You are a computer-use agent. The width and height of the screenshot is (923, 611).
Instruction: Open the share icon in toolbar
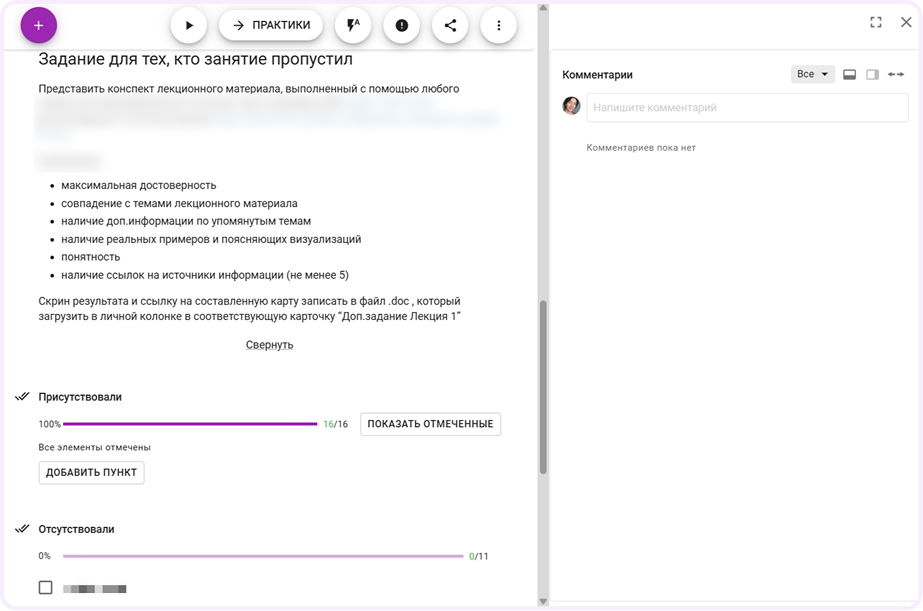450,26
